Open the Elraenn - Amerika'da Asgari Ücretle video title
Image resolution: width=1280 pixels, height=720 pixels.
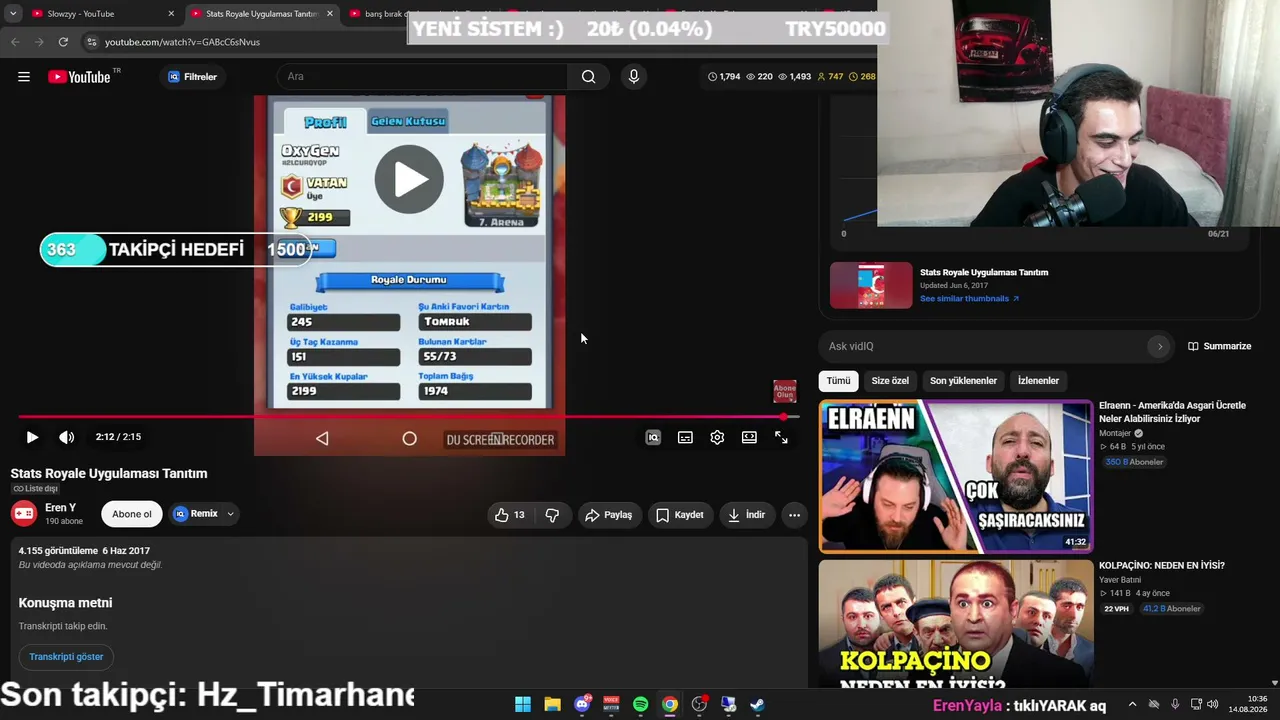(1172, 412)
